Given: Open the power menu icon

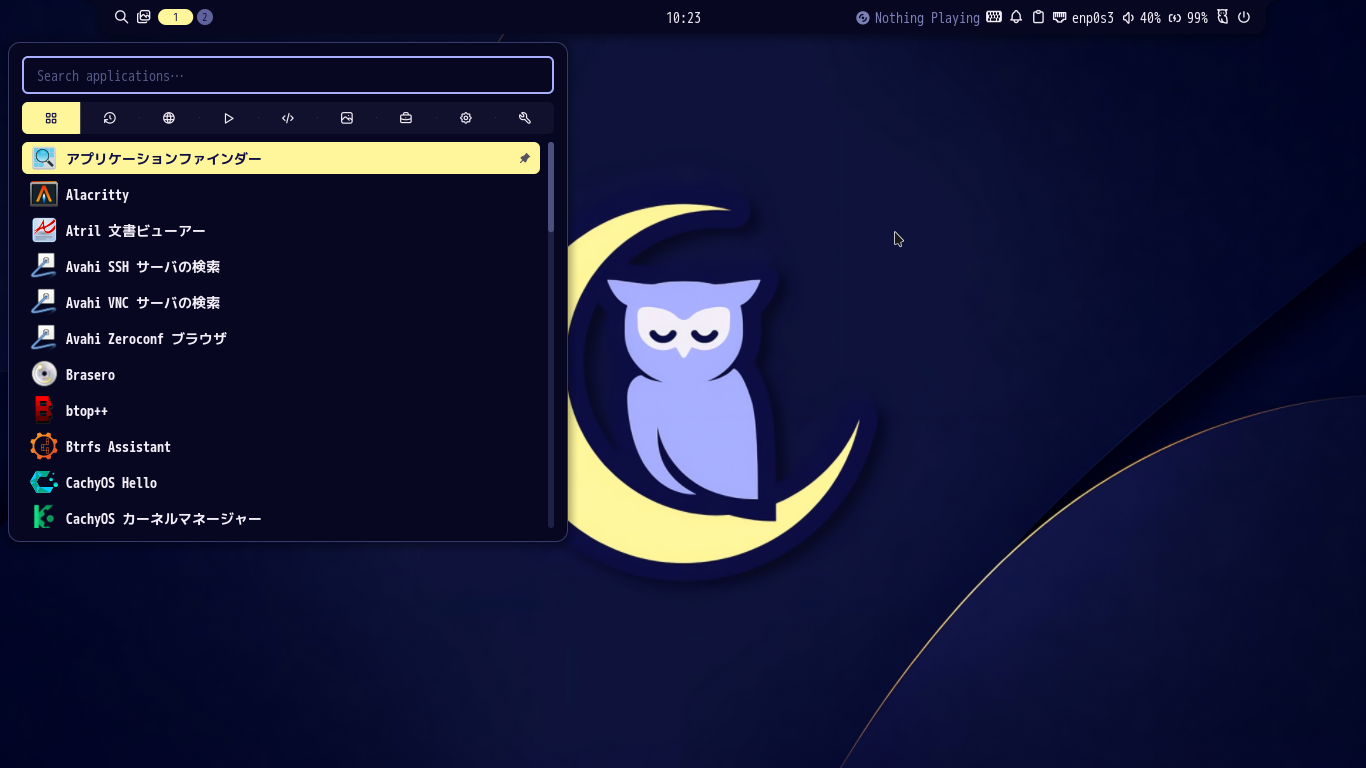Looking at the screenshot, I should pyautogui.click(x=1244, y=17).
